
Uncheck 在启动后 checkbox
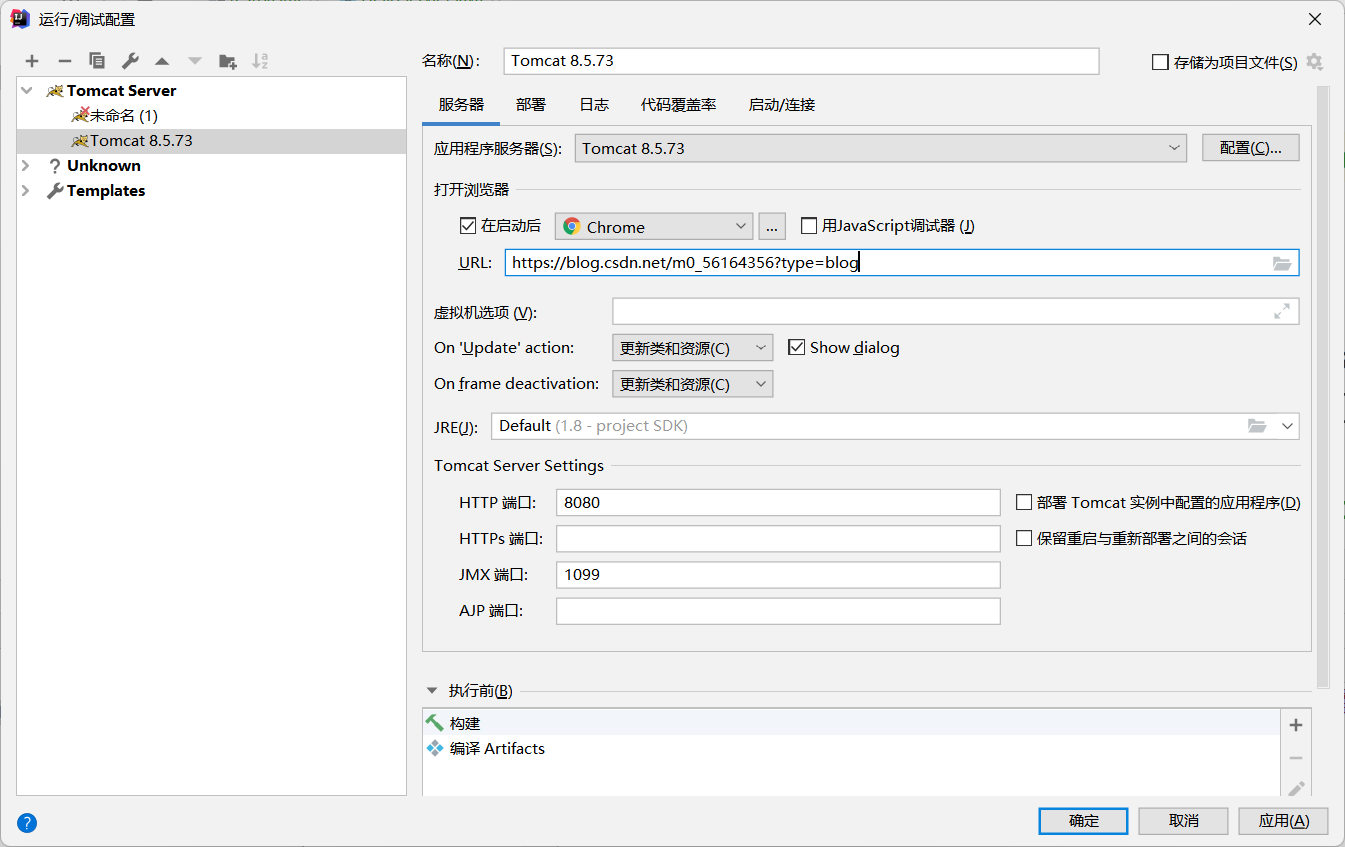coord(467,226)
